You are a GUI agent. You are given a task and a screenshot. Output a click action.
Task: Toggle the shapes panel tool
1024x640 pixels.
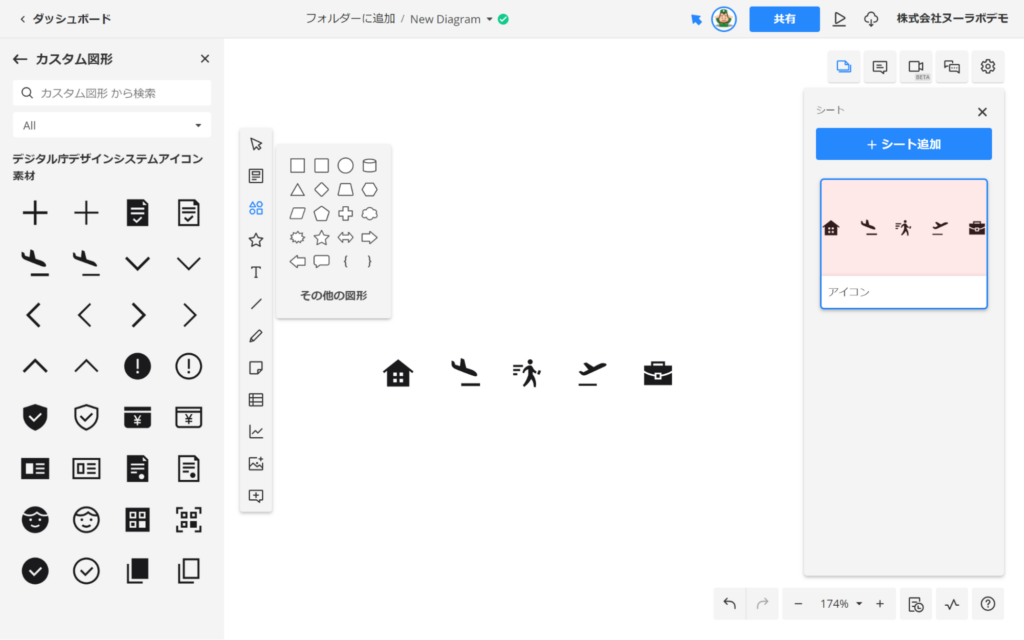pyautogui.click(x=256, y=208)
